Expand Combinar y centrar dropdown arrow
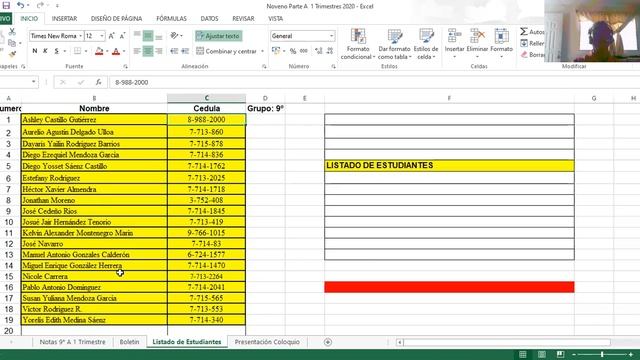The width and height of the screenshot is (640, 360). pyautogui.click(x=262, y=51)
